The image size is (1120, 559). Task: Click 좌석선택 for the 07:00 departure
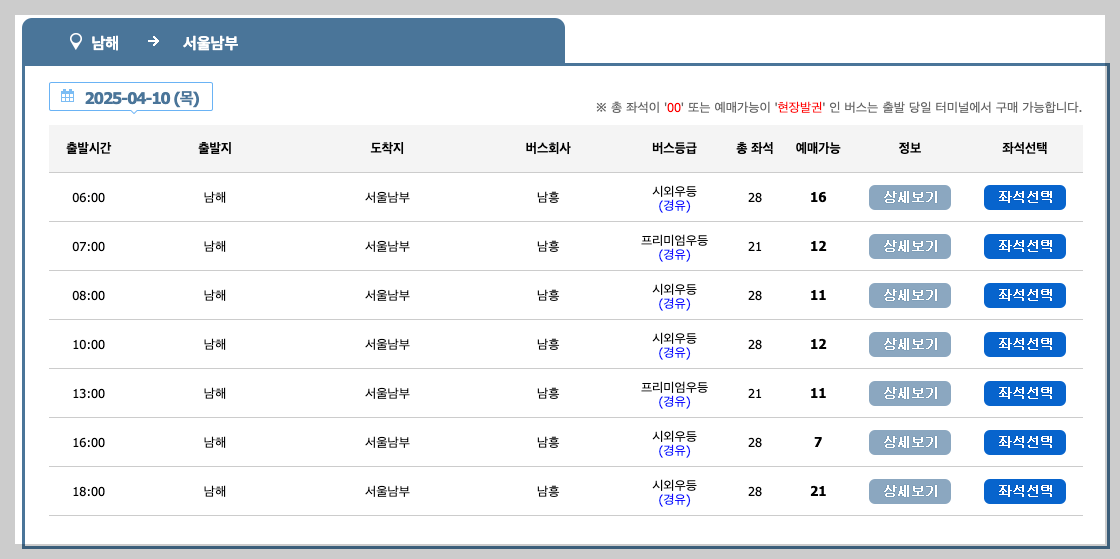1024,246
